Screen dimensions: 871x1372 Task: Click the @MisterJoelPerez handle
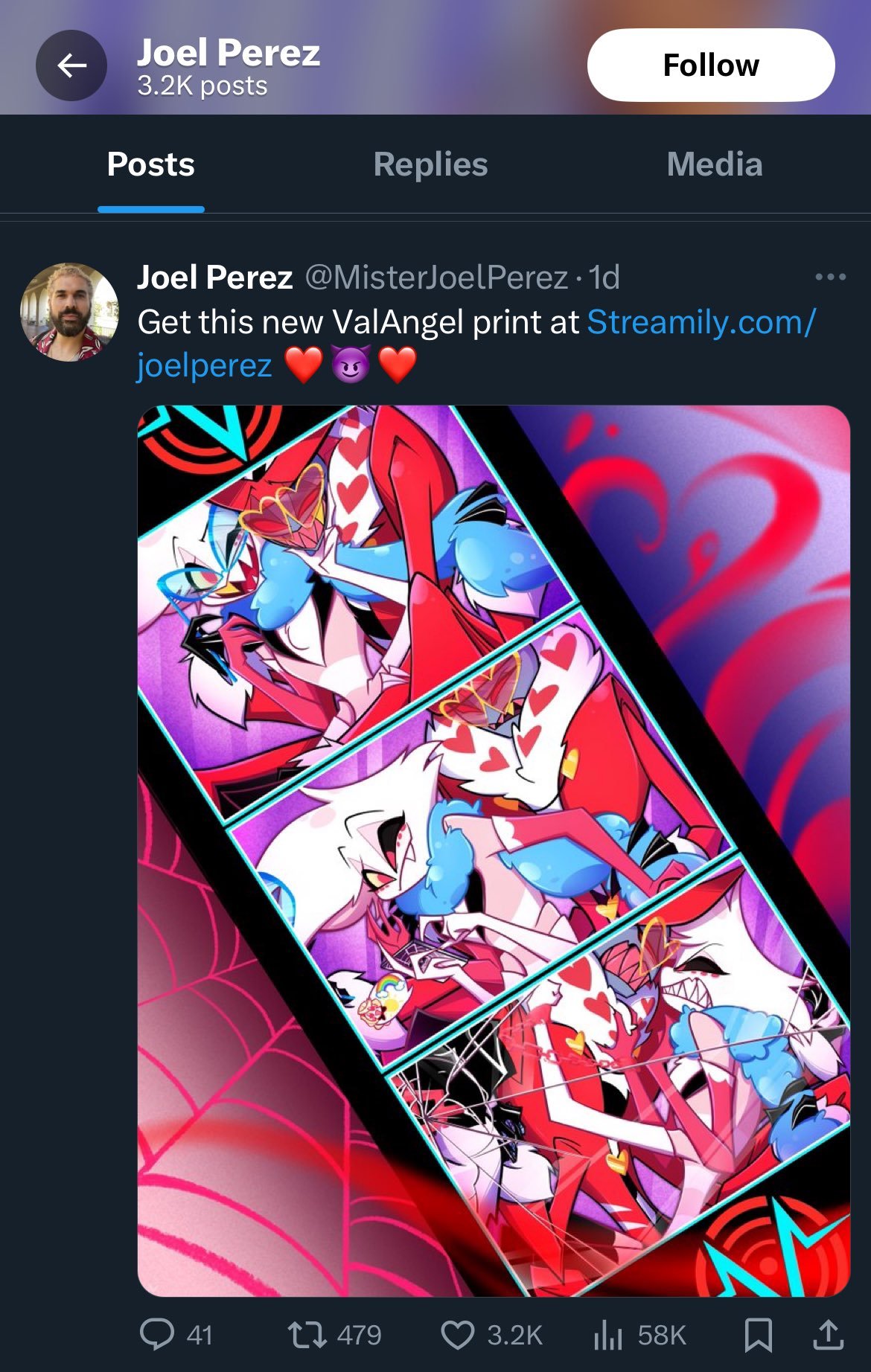436,278
